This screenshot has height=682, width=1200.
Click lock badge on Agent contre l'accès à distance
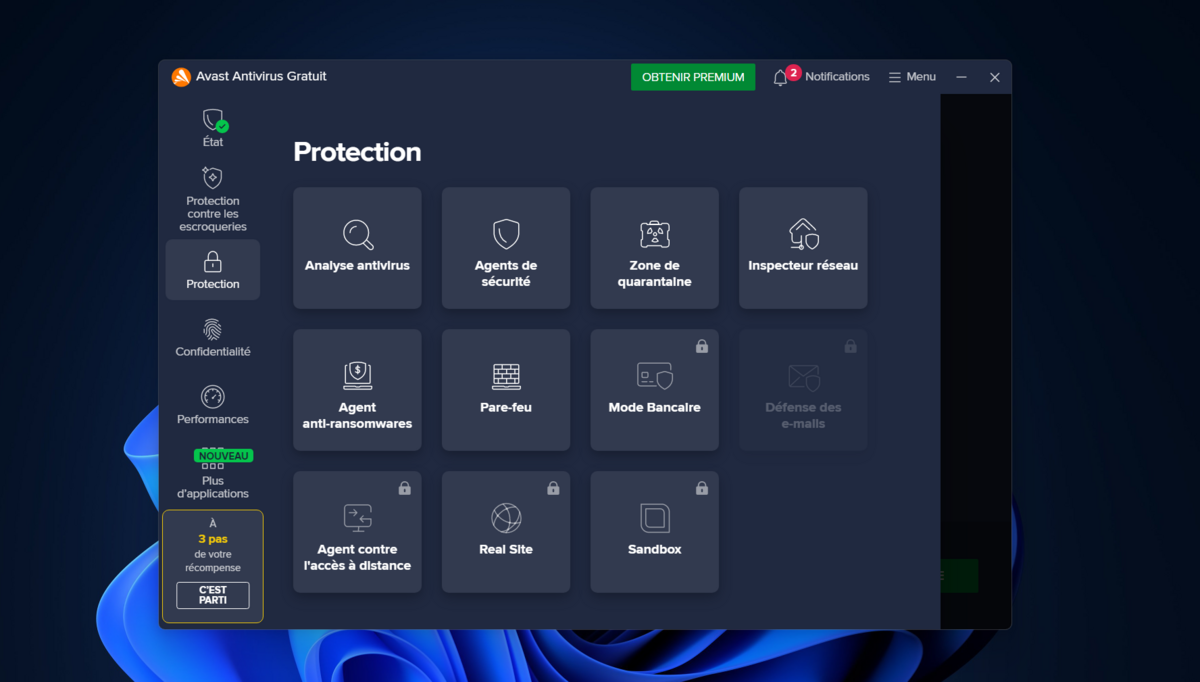(405, 488)
